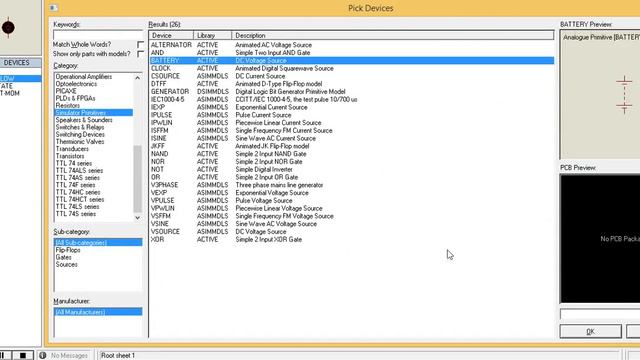Toggle Show only parts with models
Image resolution: width=640 pixels, height=360 pixels.
point(140,54)
